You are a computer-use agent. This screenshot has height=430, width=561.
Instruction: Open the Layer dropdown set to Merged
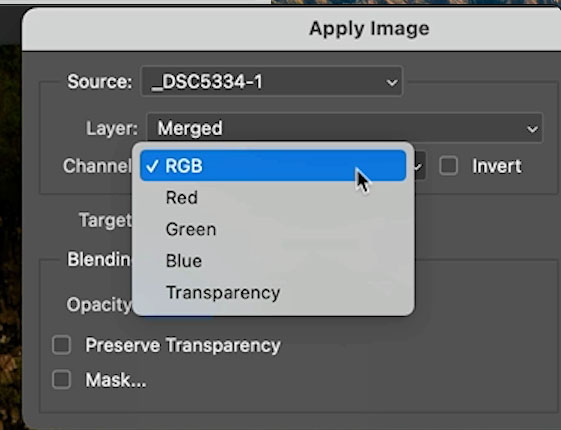click(345, 128)
